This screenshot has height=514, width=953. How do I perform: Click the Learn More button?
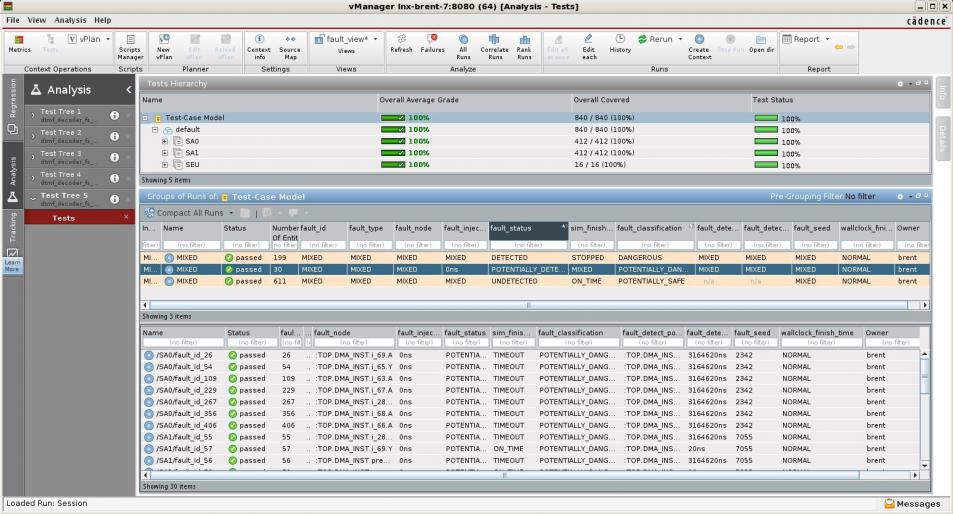click(13, 266)
